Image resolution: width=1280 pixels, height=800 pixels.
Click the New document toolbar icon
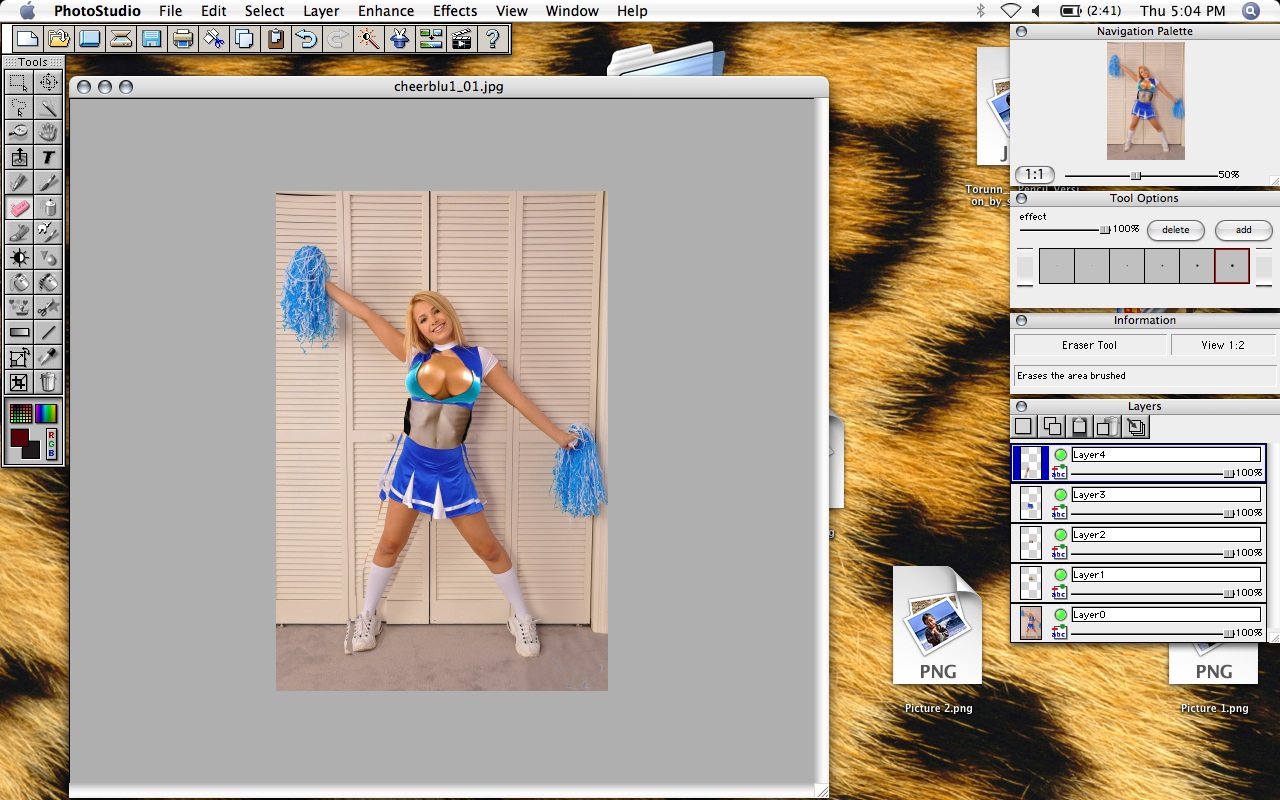point(27,39)
